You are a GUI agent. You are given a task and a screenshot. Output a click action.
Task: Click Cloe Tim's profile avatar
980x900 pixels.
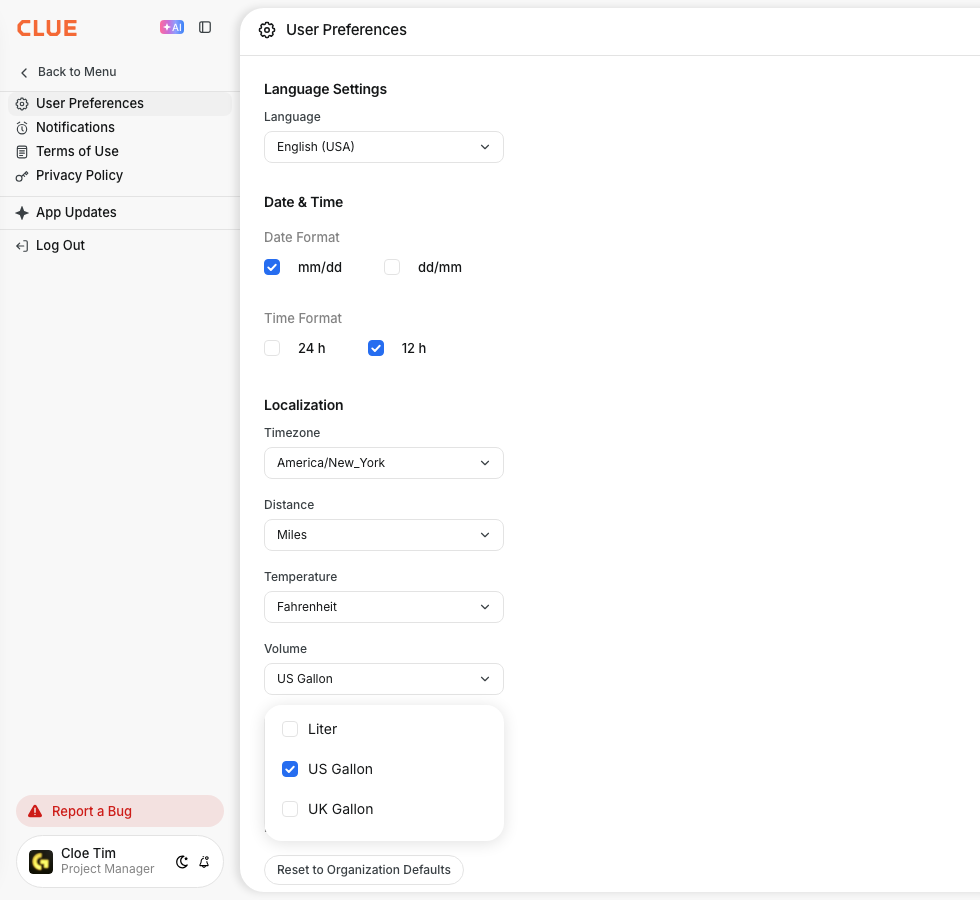pyautogui.click(x=41, y=862)
